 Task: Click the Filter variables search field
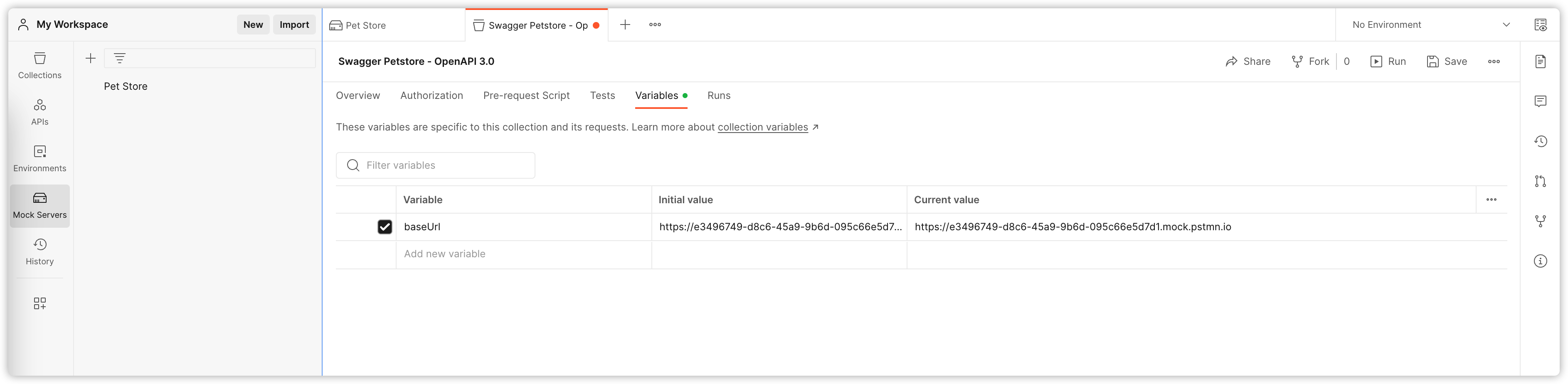(x=435, y=165)
